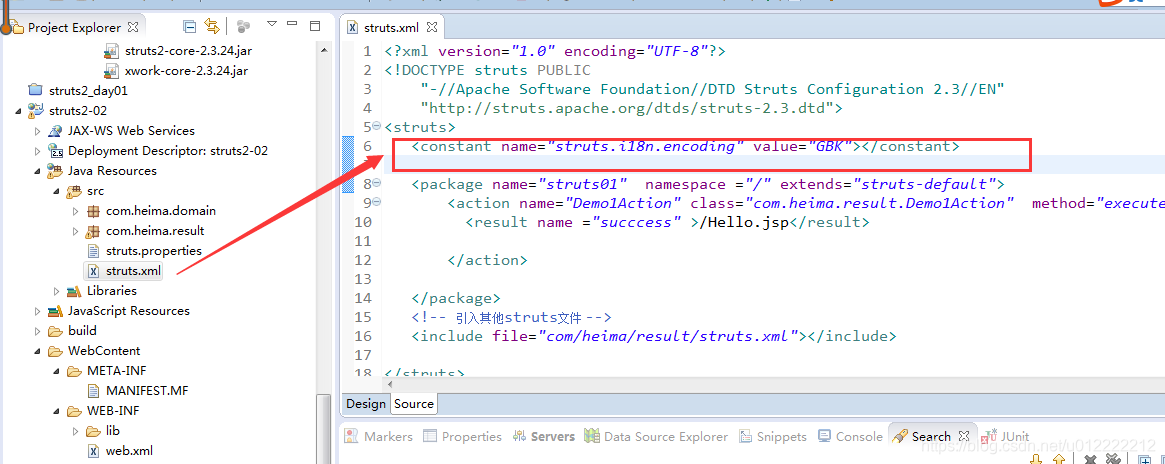Viewport: 1165px width, 464px height.
Task: Click the JAX-WS Web Services icon
Action: [x=56, y=131]
